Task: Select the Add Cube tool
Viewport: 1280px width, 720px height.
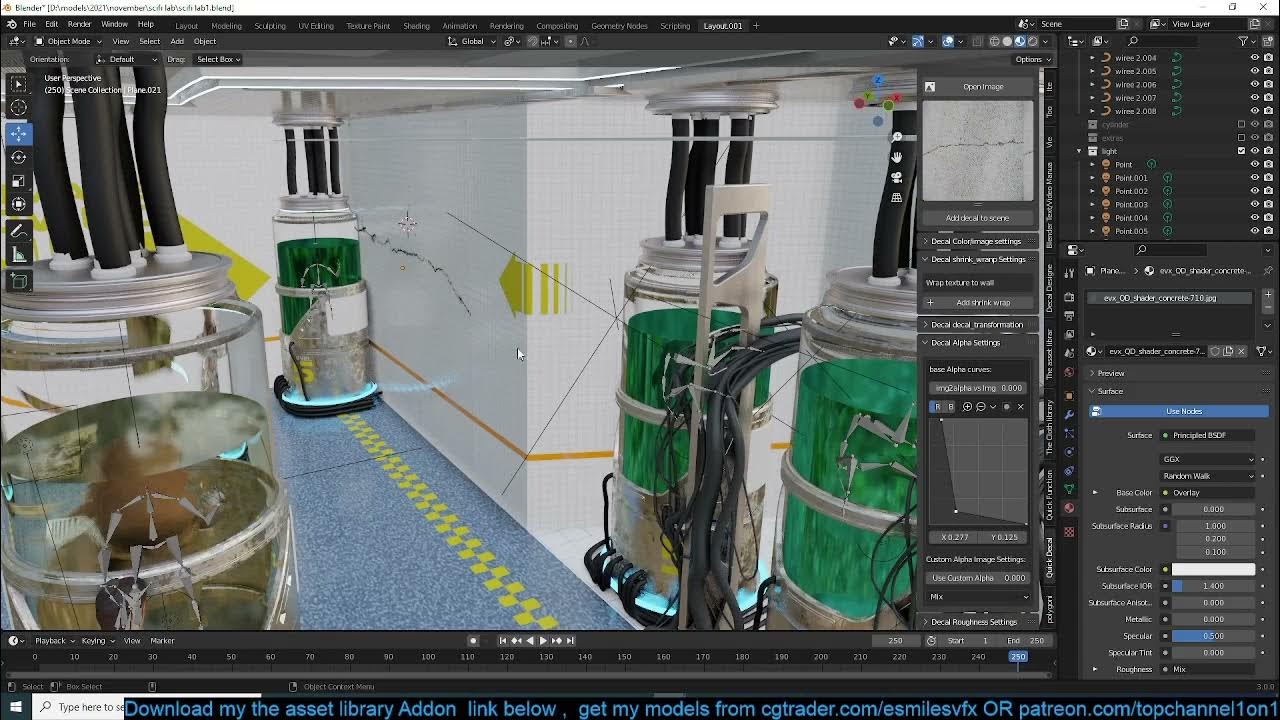Action: 18,281
